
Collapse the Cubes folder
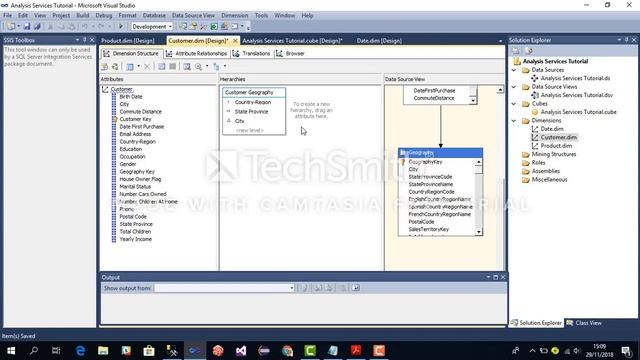514,104
